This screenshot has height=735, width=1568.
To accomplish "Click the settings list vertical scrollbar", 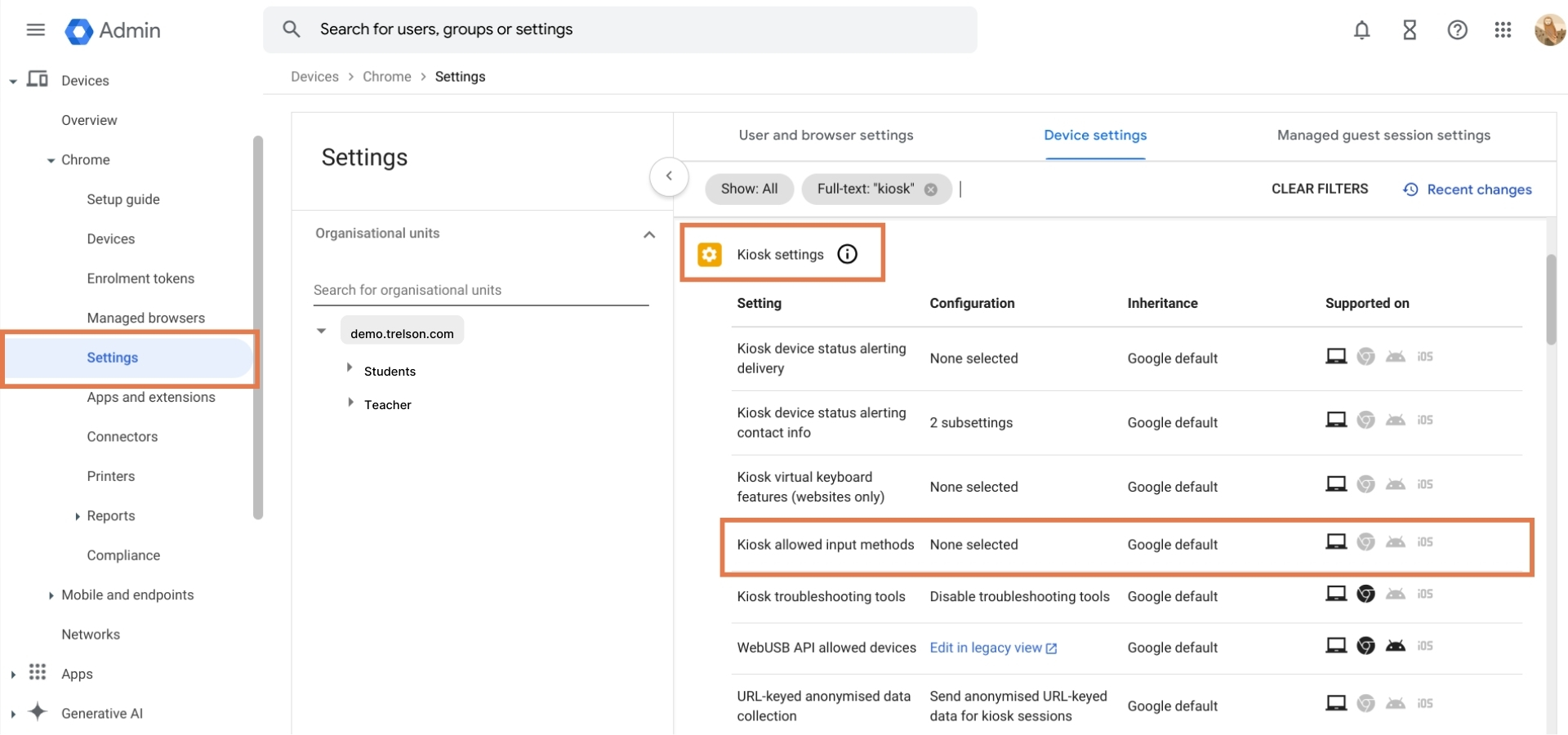I will [1551, 300].
